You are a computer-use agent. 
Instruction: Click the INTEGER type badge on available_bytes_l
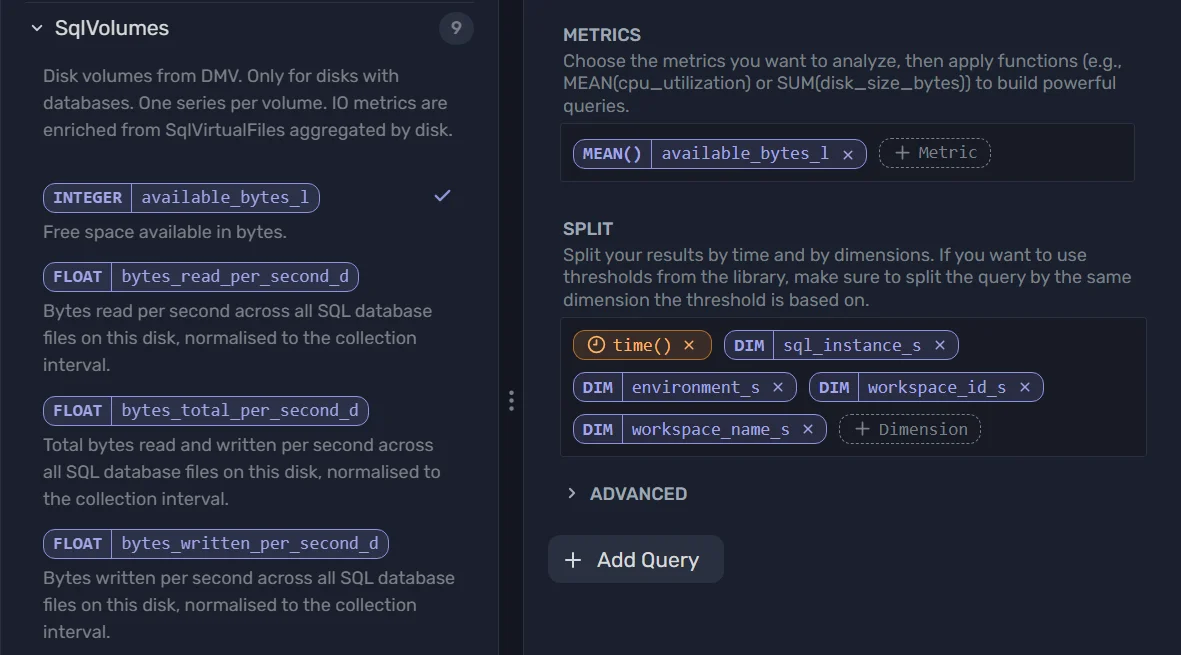coord(87,197)
